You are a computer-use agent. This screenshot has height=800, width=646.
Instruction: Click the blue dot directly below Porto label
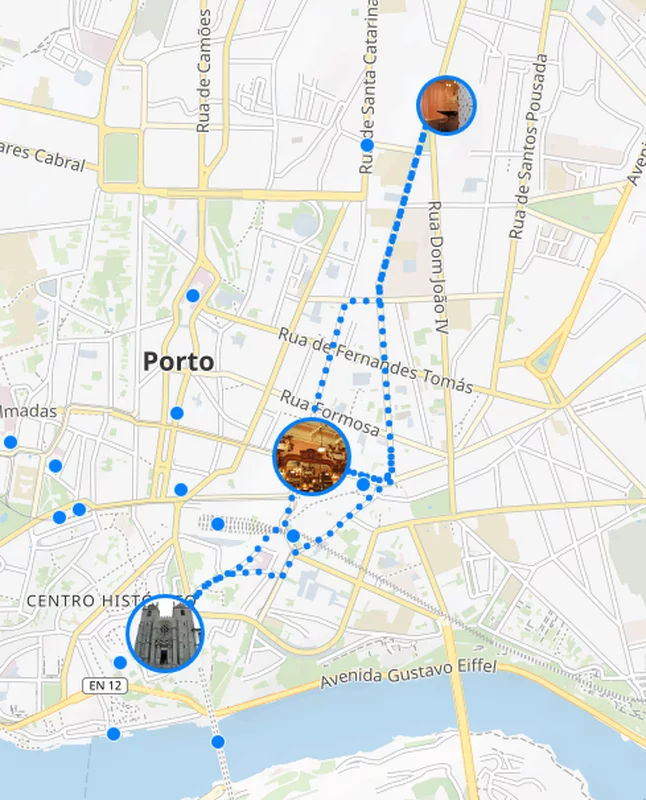tap(177, 413)
